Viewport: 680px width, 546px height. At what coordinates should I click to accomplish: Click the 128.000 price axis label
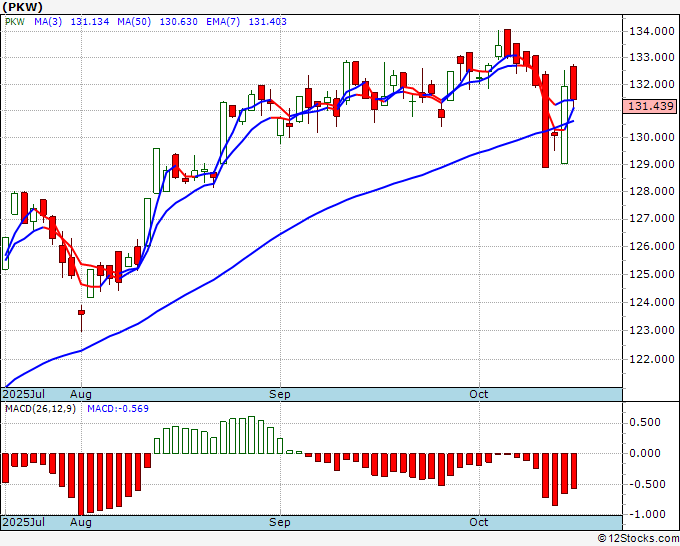[x=652, y=191]
